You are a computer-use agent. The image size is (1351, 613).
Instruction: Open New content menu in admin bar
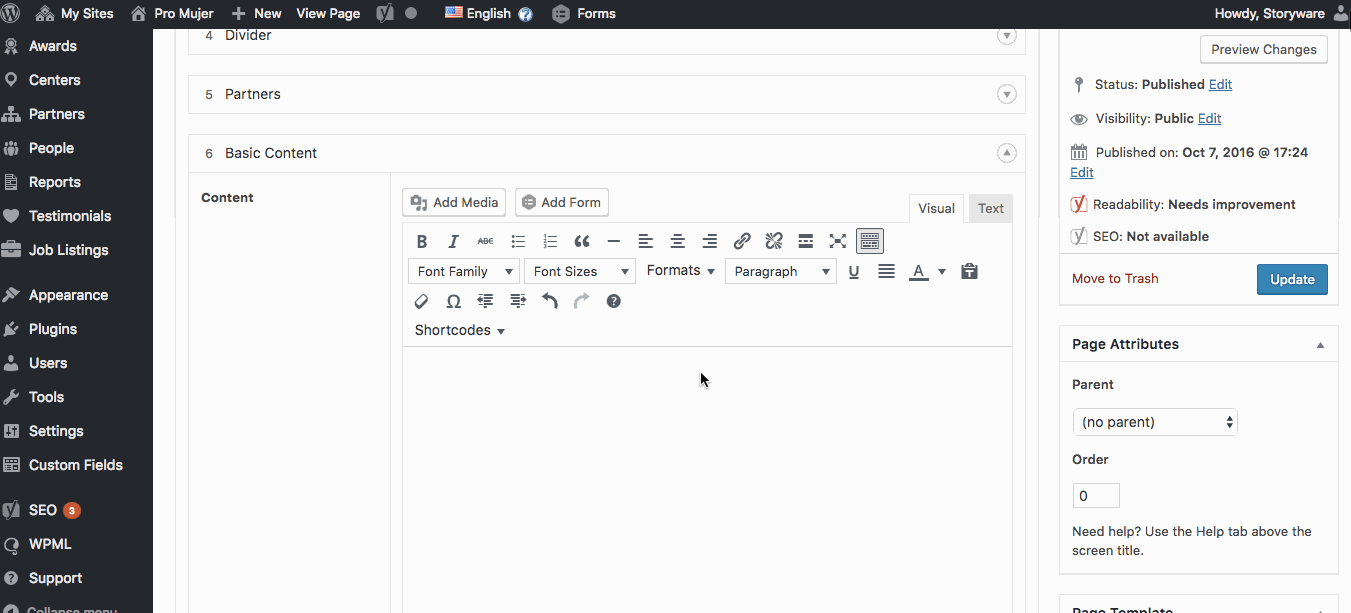tap(256, 14)
